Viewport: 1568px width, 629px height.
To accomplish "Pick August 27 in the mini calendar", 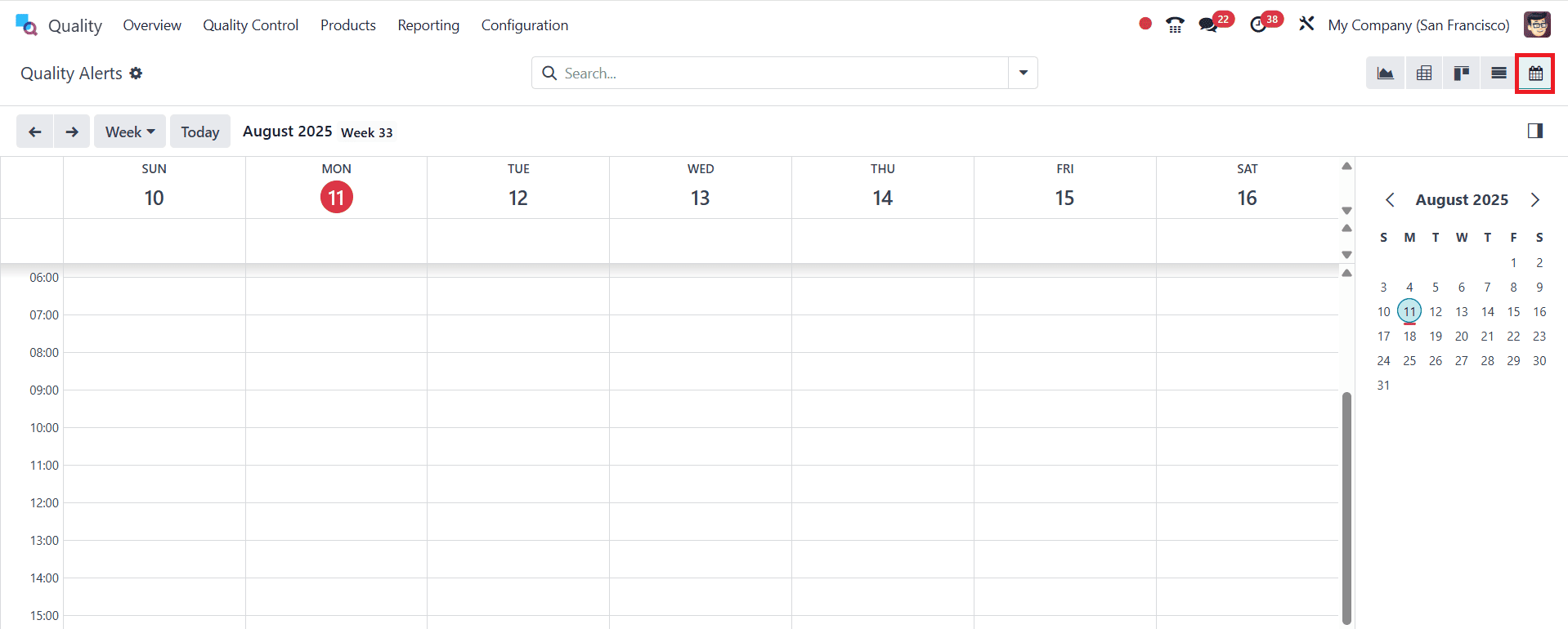I will pyautogui.click(x=1461, y=360).
